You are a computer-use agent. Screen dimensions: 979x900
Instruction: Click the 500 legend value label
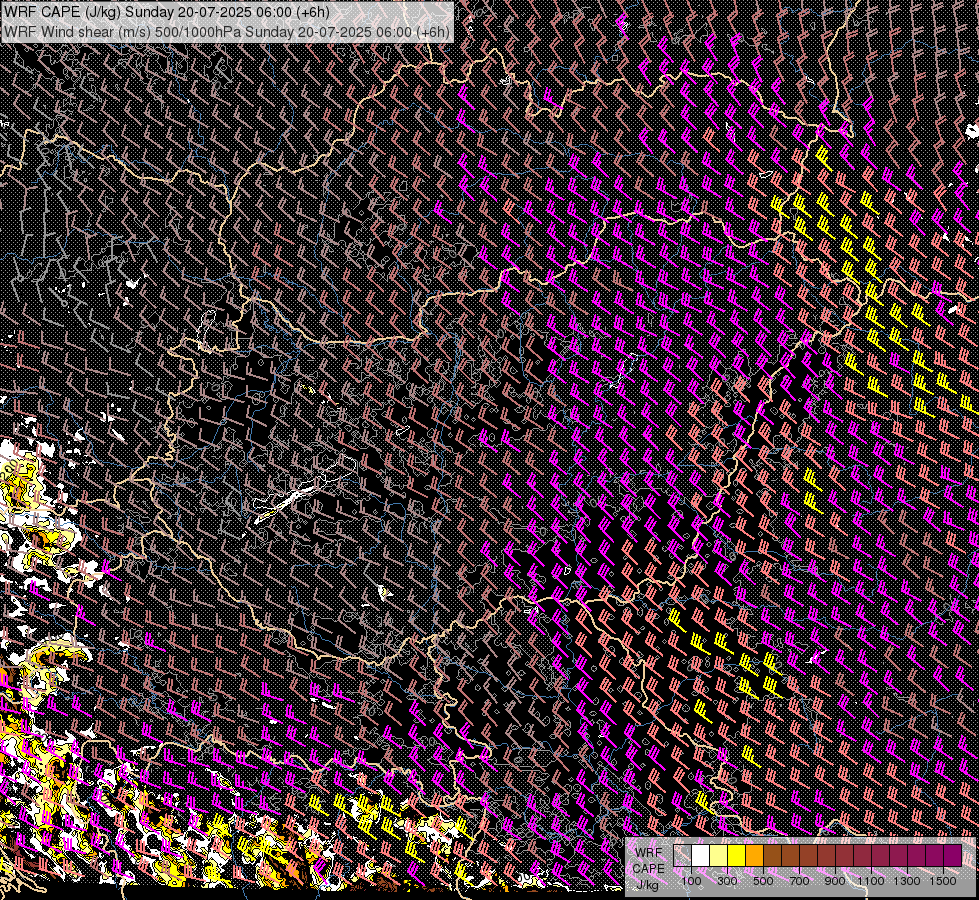(x=763, y=881)
